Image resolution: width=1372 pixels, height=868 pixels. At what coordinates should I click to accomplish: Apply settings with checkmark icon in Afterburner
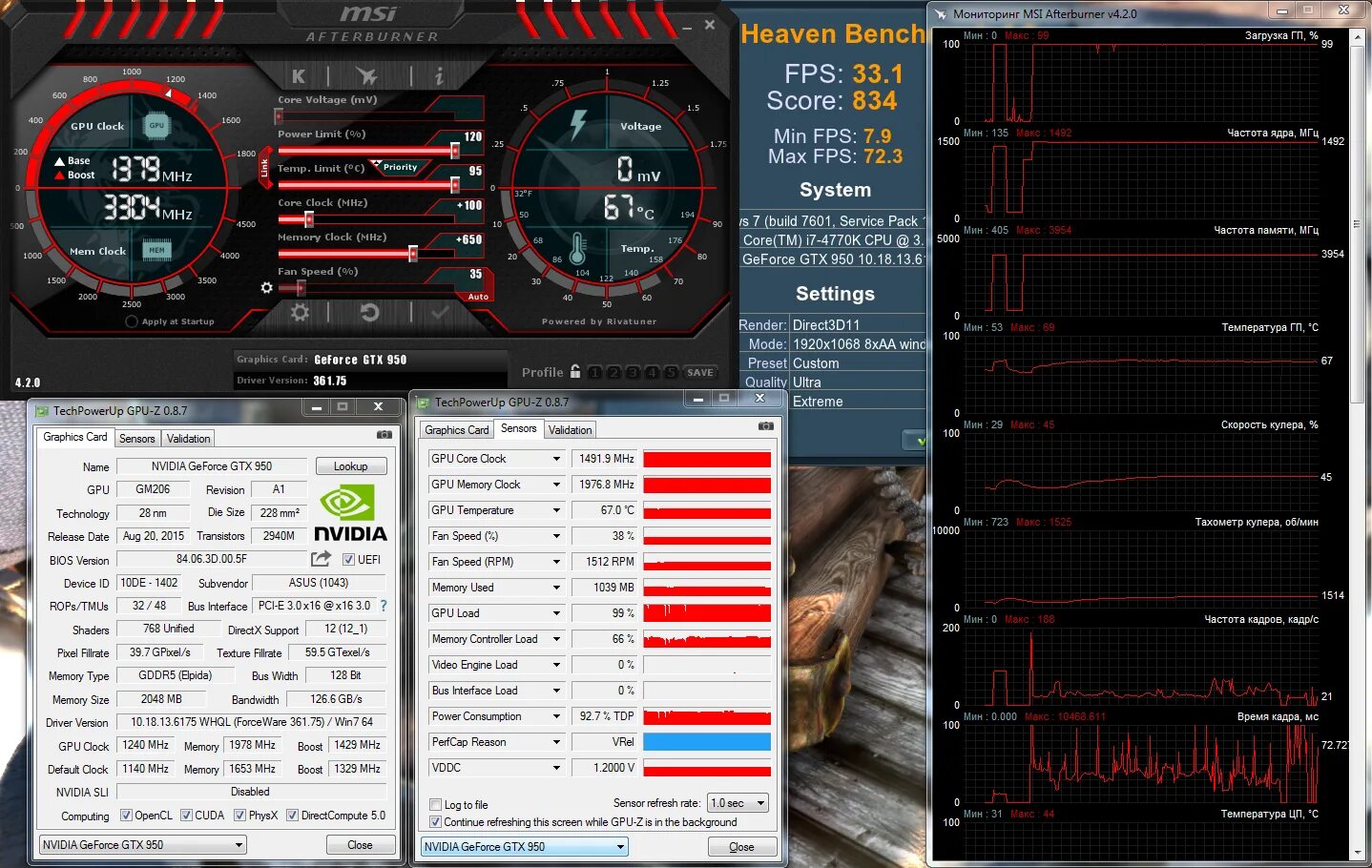[440, 312]
